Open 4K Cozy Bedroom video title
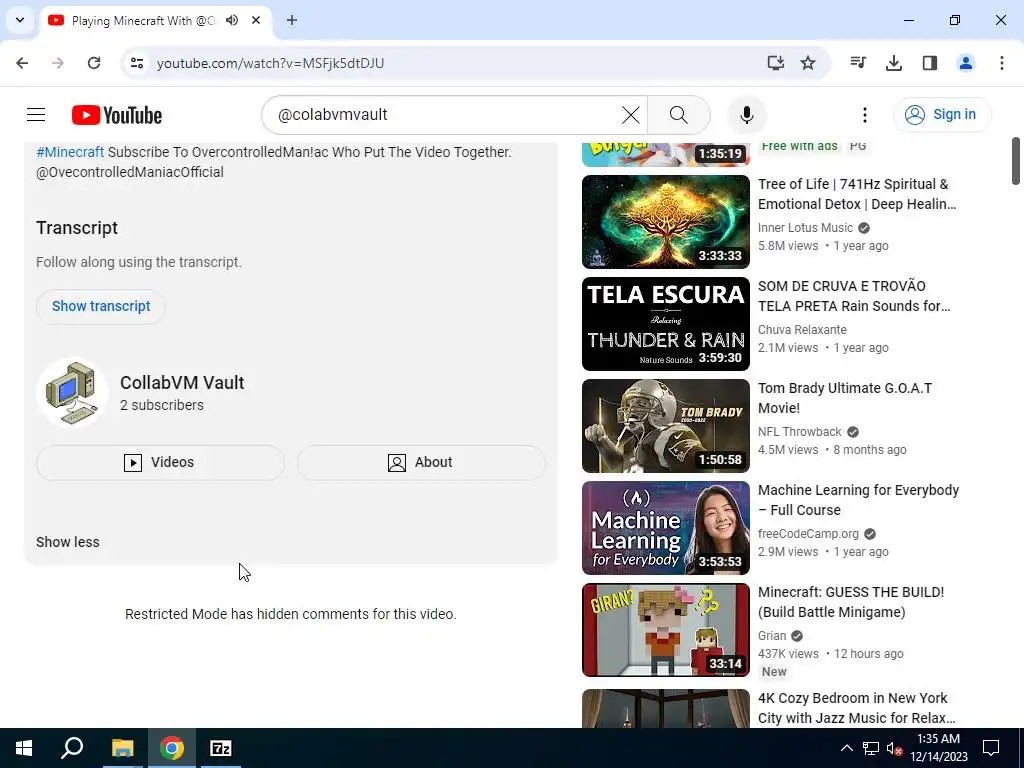The width and height of the screenshot is (1024, 768). [x=856, y=708]
